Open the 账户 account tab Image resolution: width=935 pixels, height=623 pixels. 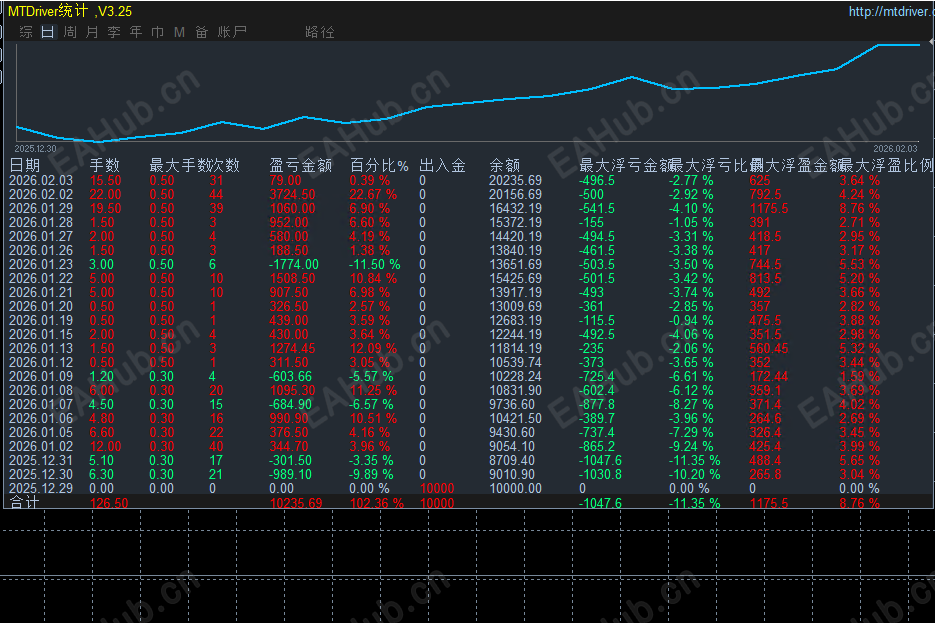coord(232,32)
